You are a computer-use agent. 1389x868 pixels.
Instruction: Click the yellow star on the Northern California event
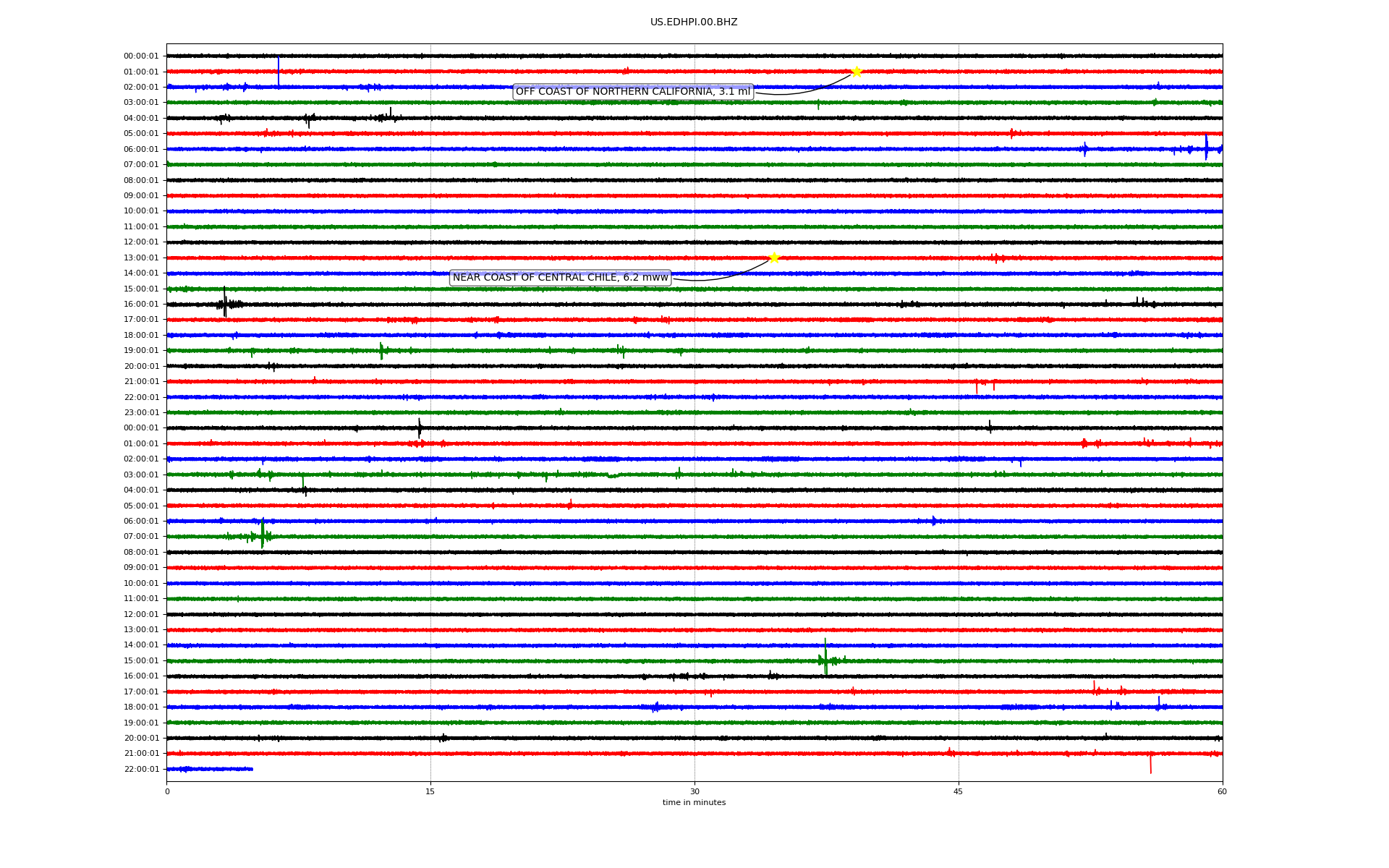point(857,72)
